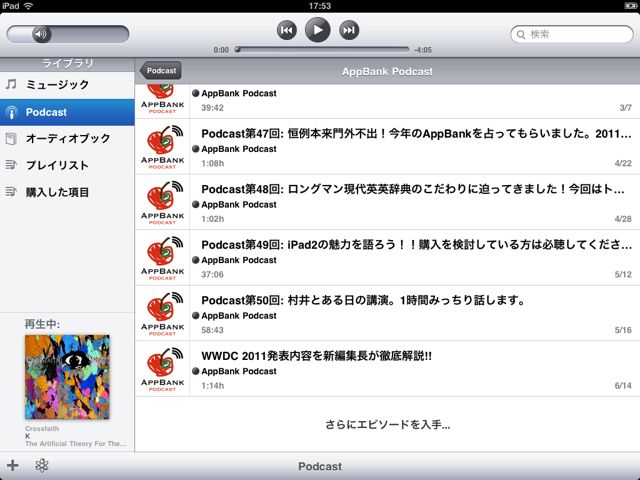
Task: Tap AppBank artwork for WWDC 2011 episode
Action: [x=162, y=369]
